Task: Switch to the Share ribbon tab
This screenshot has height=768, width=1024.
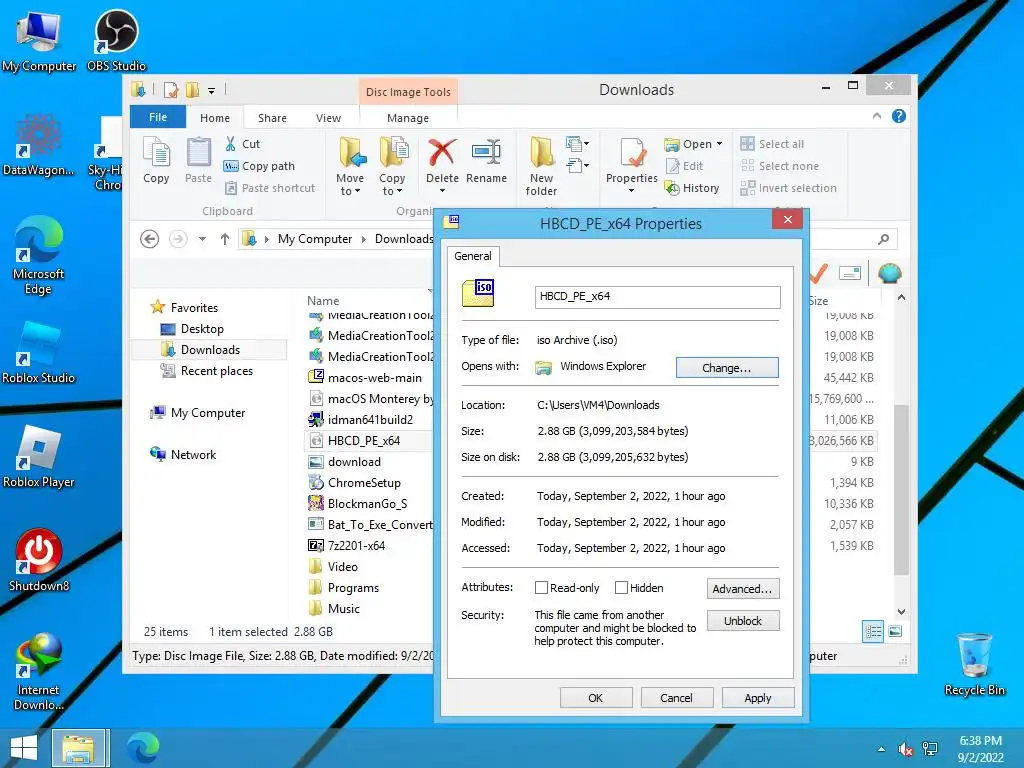Action: tap(272, 118)
